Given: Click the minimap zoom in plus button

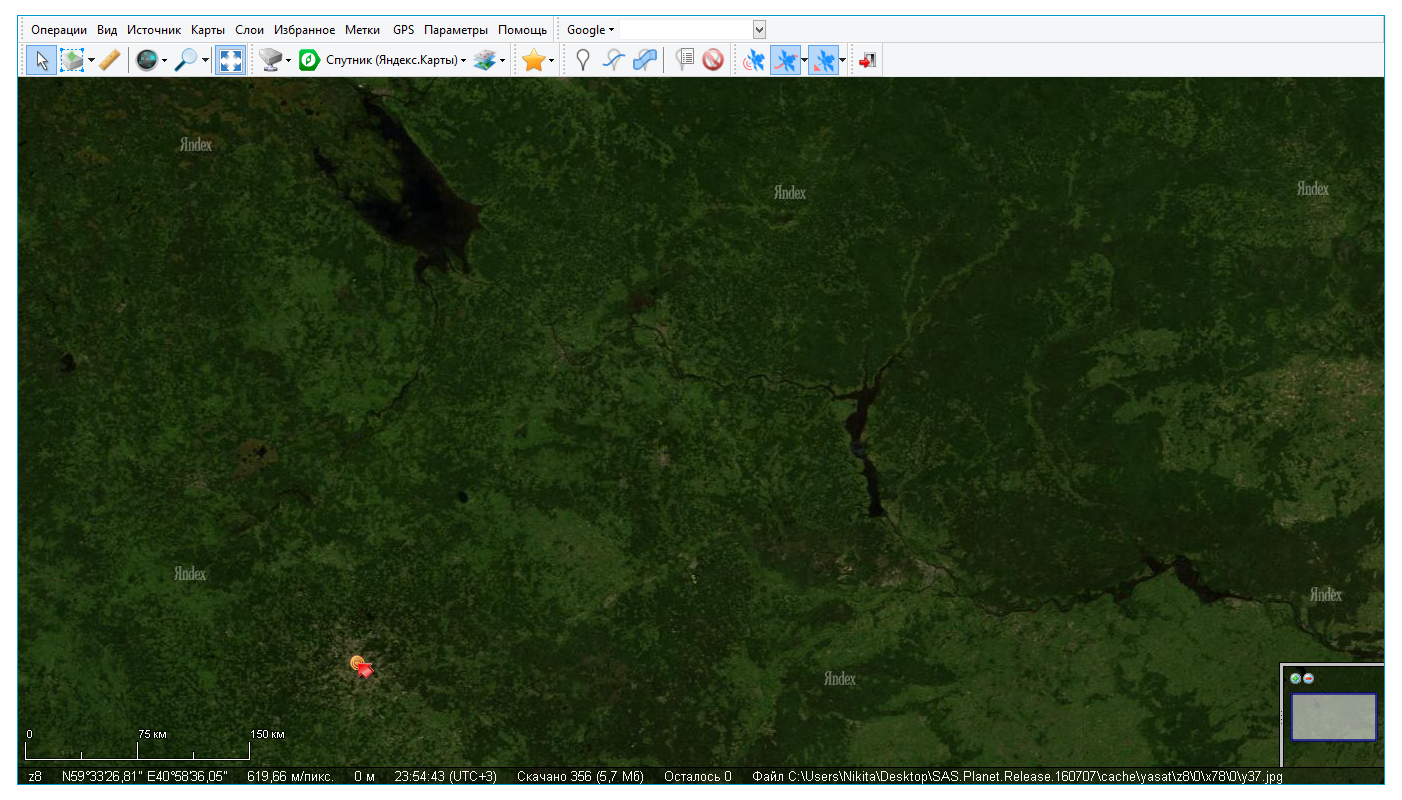Looking at the screenshot, I should coord(1296,679).
